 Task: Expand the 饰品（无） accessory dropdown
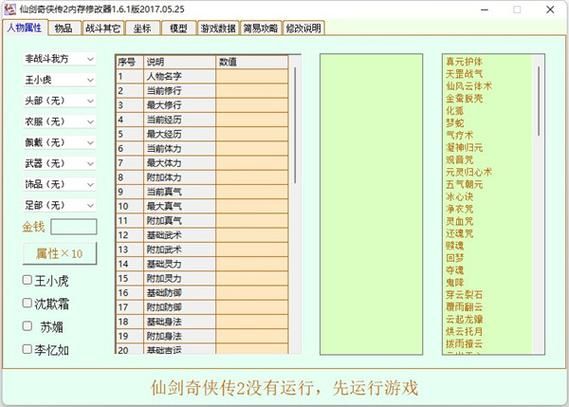point(60,184)
